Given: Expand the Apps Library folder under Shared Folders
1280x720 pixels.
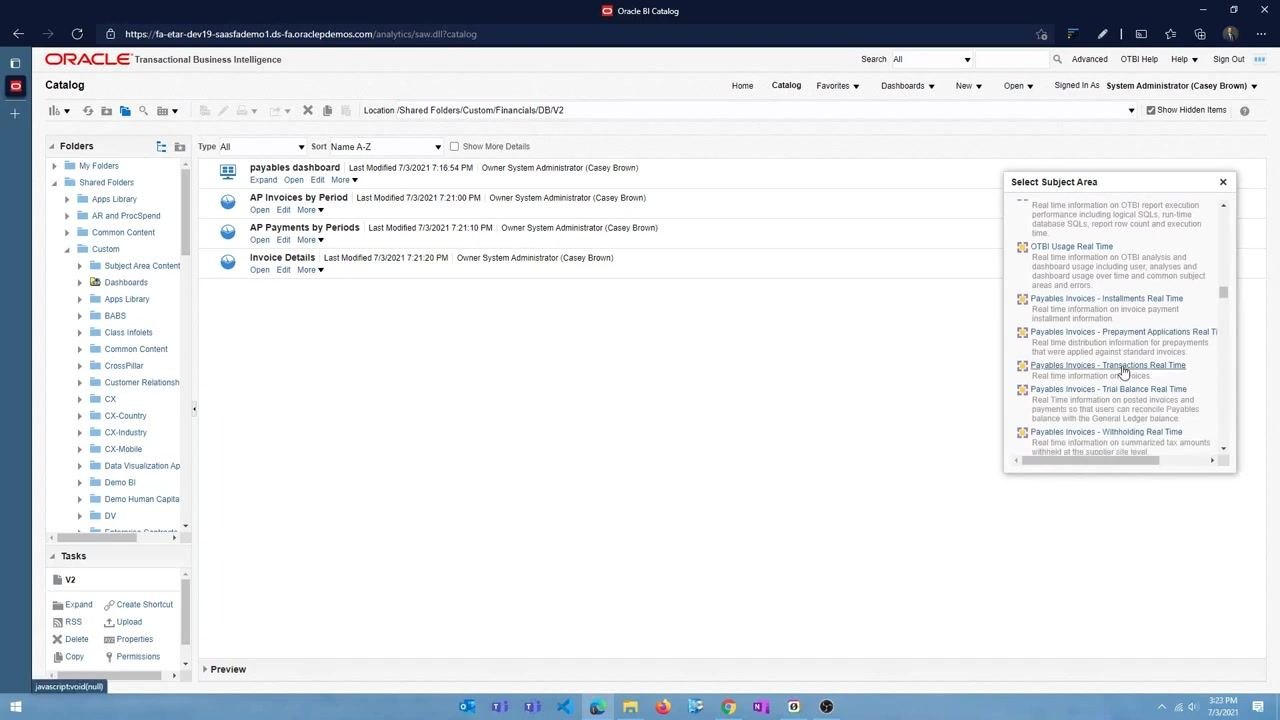Looking at the screenshot, I should [67, 199].
